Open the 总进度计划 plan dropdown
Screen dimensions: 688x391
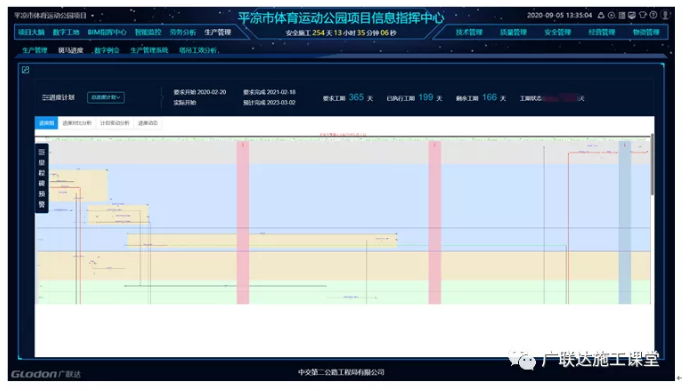(x=106, y=97)
